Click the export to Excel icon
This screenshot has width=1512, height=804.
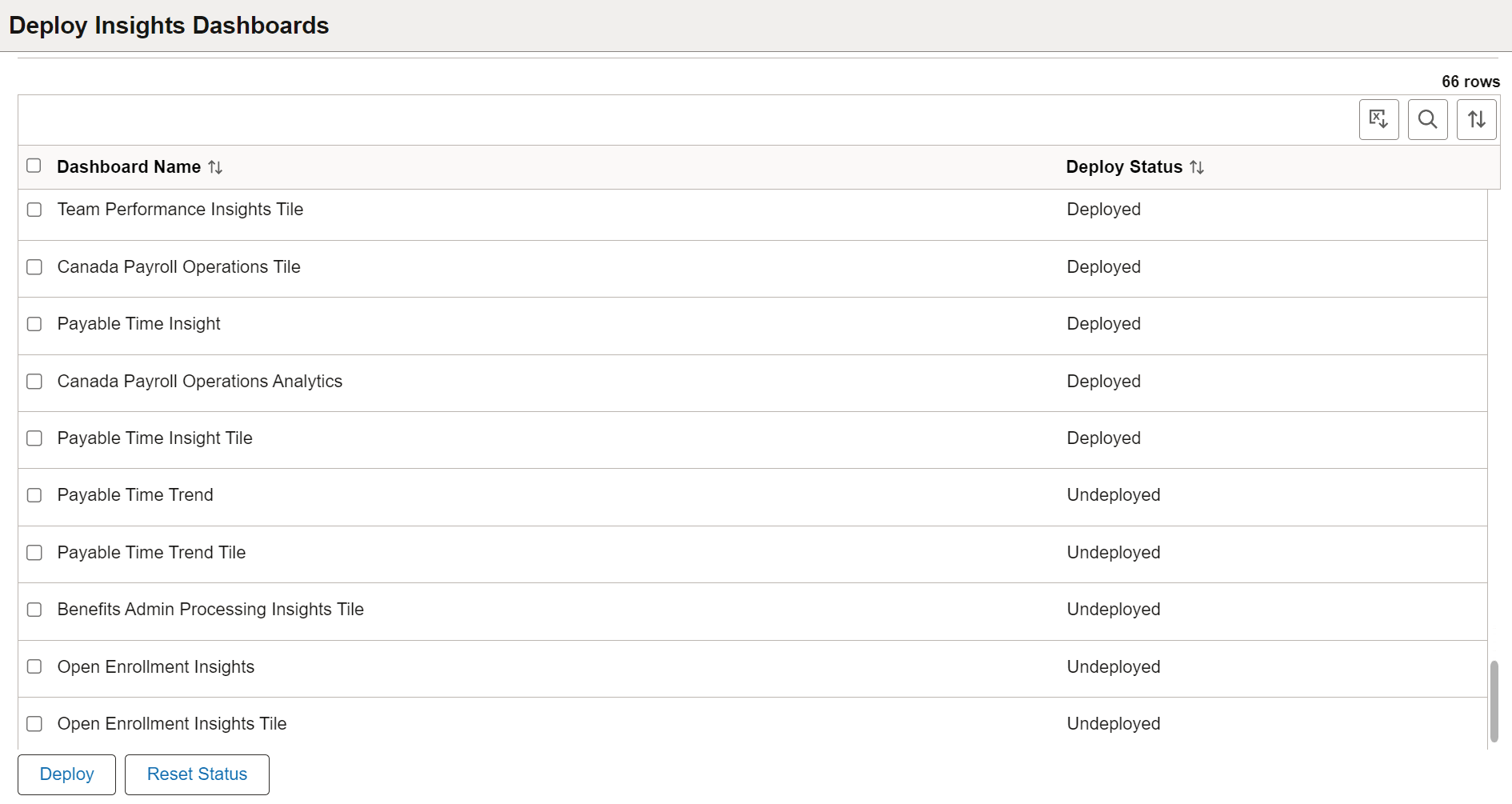pos(1378,119)
